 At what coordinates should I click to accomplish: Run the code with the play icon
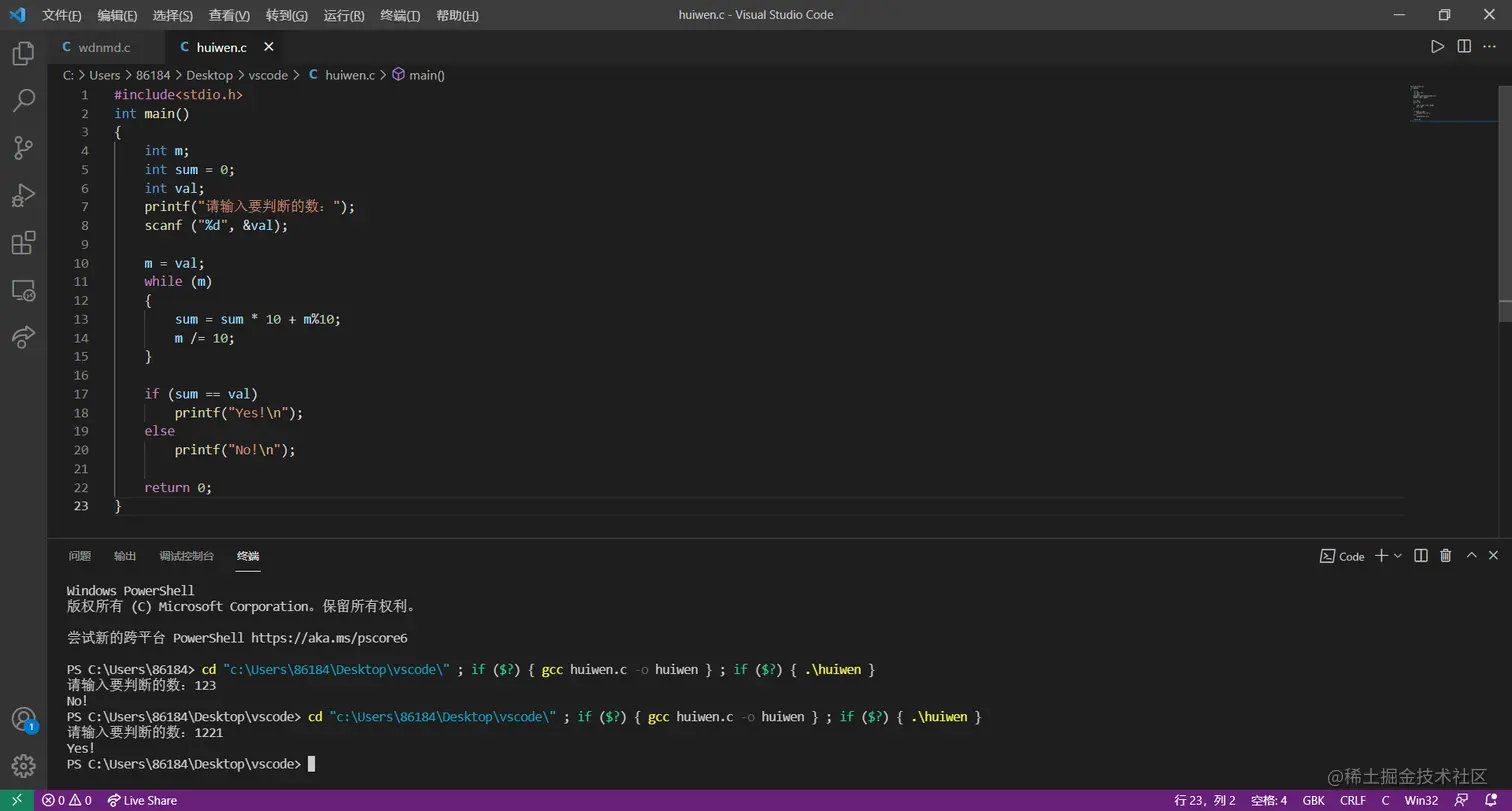pos(1437,47)
